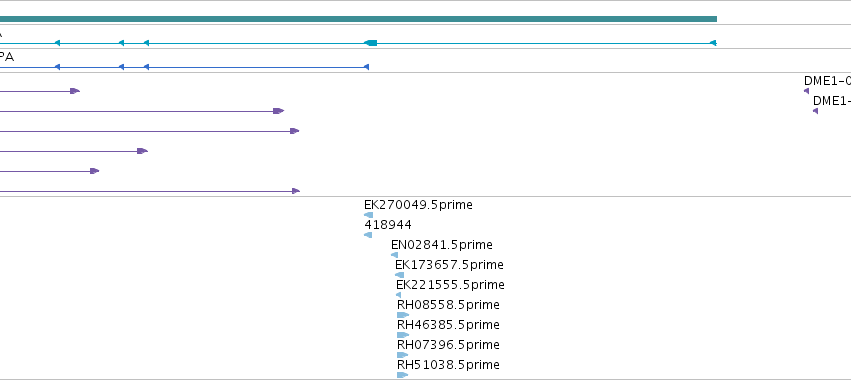Image resolution: width=851 pixels, height=380 pixels.
Task: Select the RH07396.5prime arrow glyph
Action: (x=403, y=355)
